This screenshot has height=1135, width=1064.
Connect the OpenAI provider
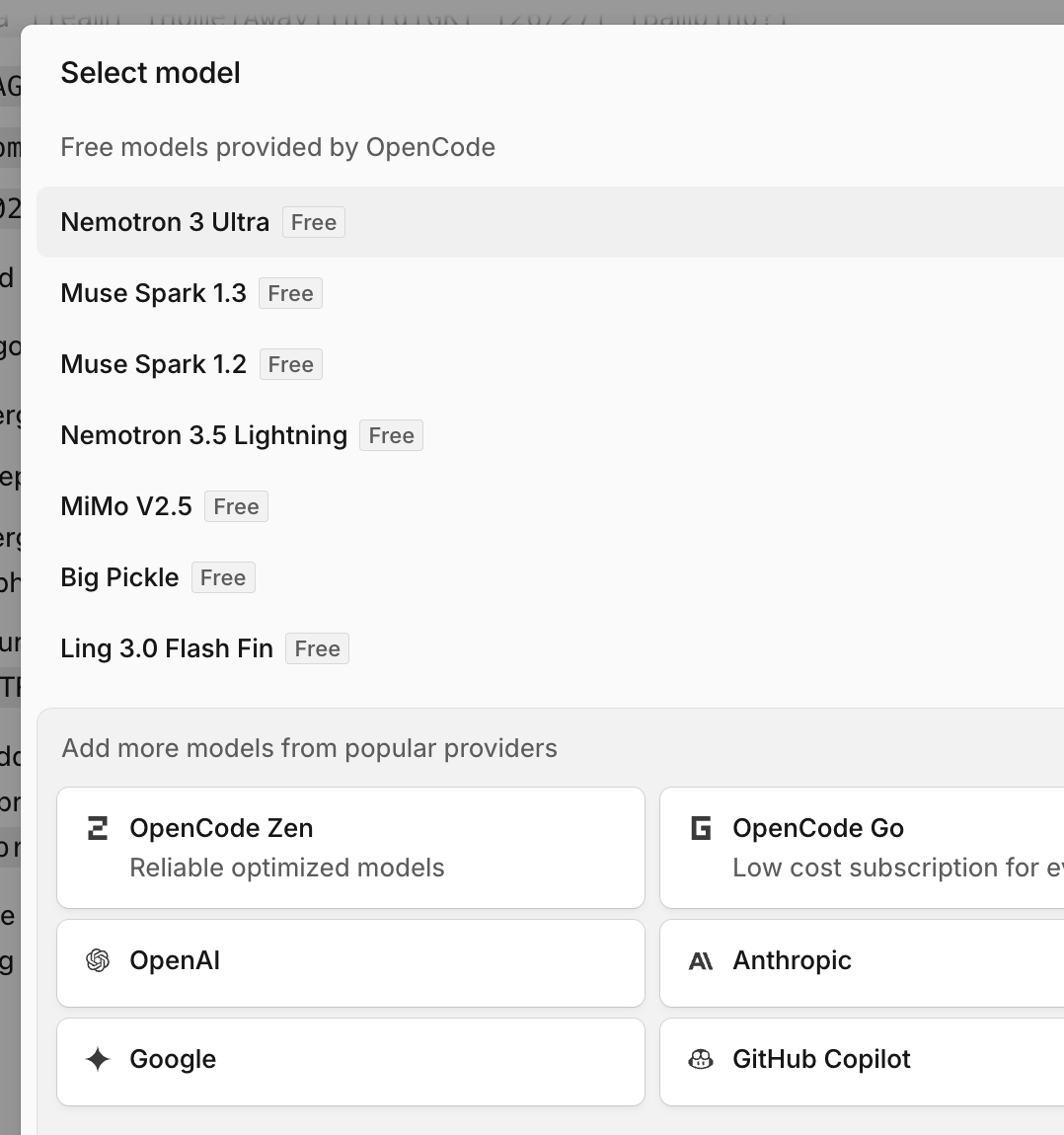[x=350, y=962]
